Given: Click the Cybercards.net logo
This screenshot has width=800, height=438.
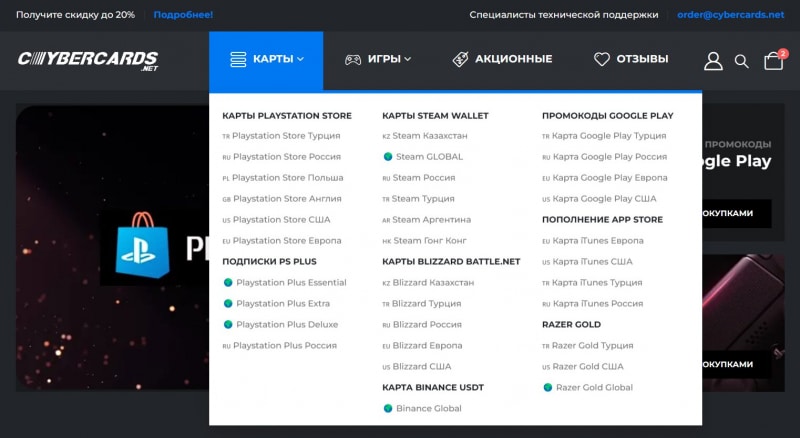Looking at the screenshot, I should coord(88,60).
